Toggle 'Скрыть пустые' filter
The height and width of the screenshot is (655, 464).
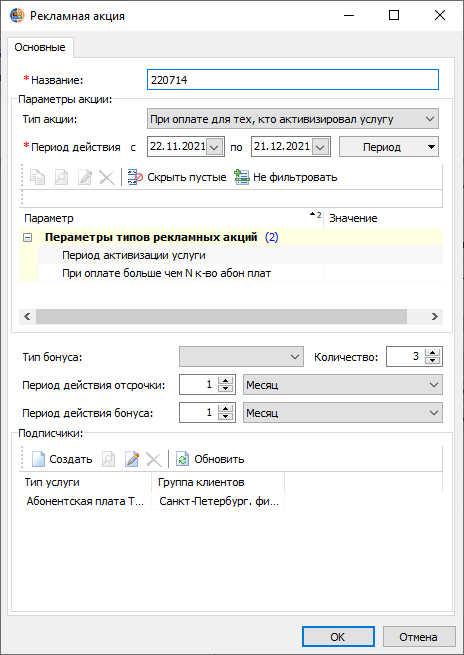click(177, 178)
